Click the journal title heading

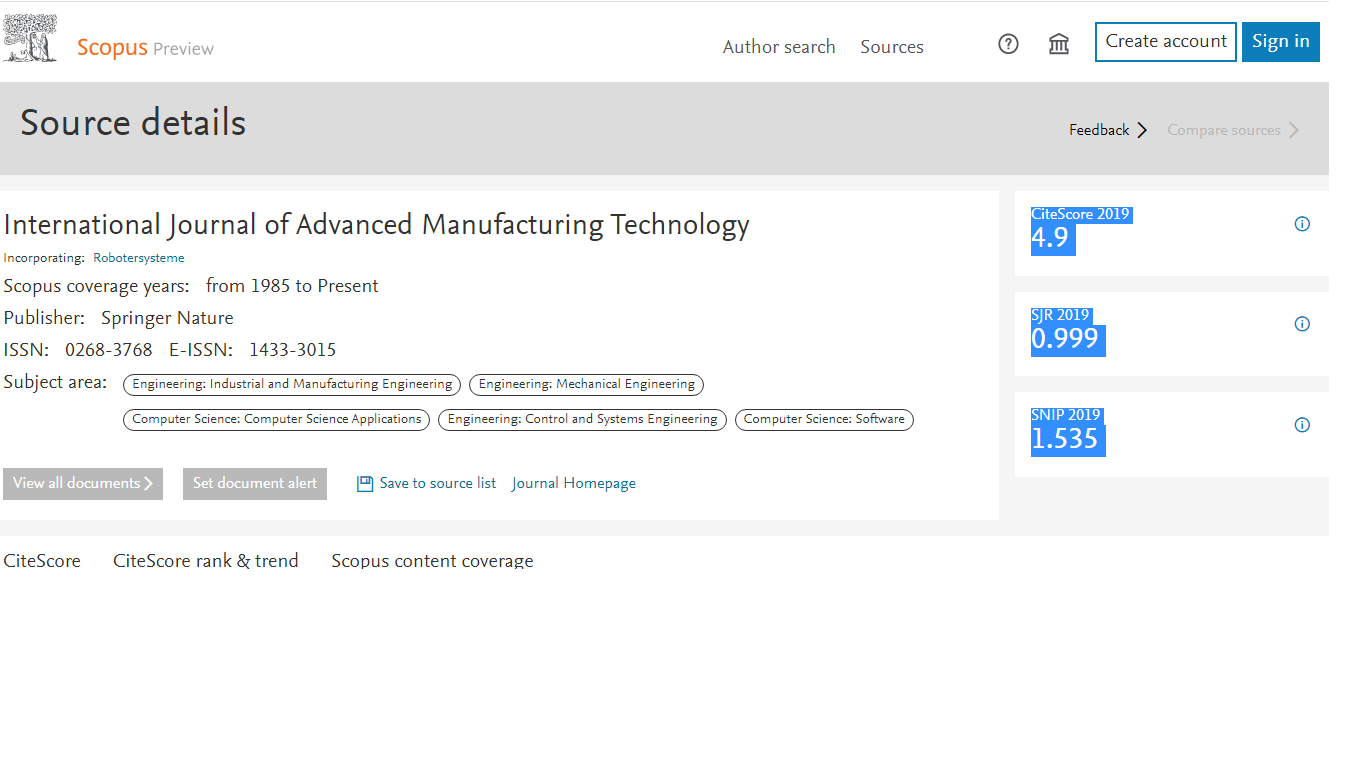coord(377,225)
